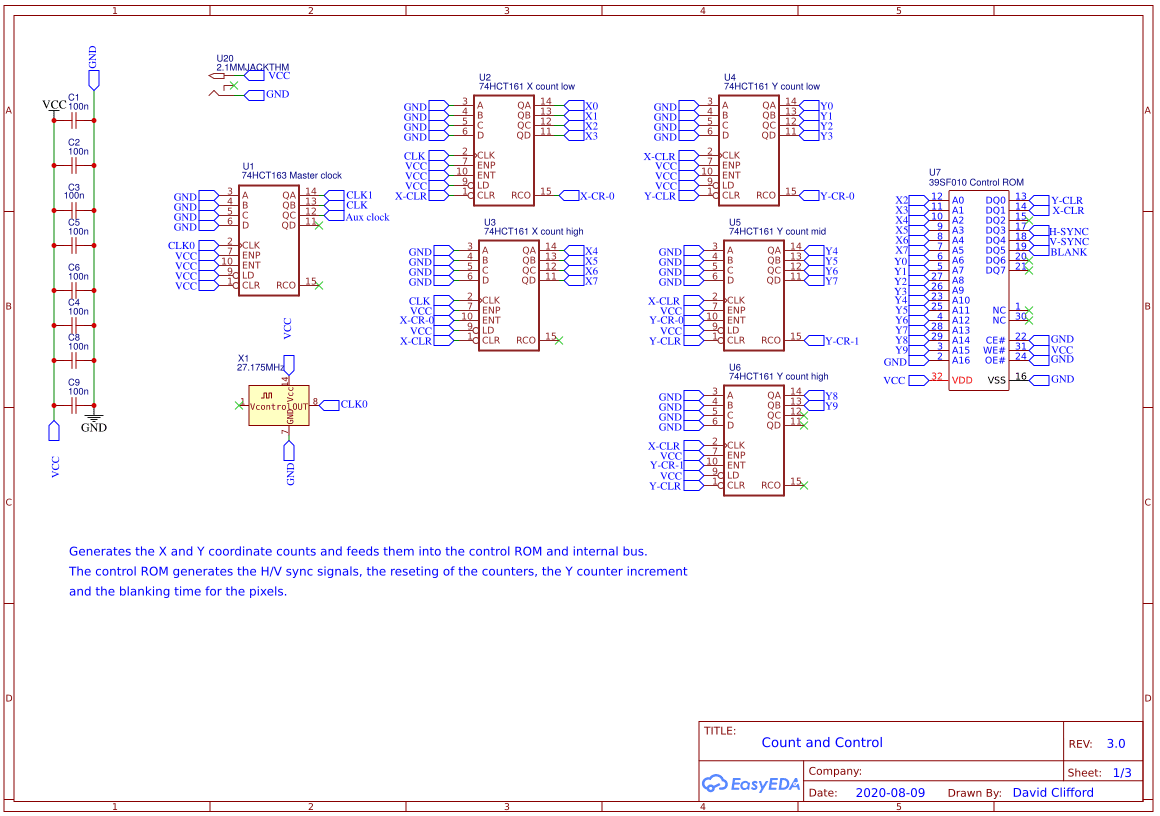Screen dimensions: 1160x816
Task: Select capacitor C3 100n symbol
Action: coord(74,210)
